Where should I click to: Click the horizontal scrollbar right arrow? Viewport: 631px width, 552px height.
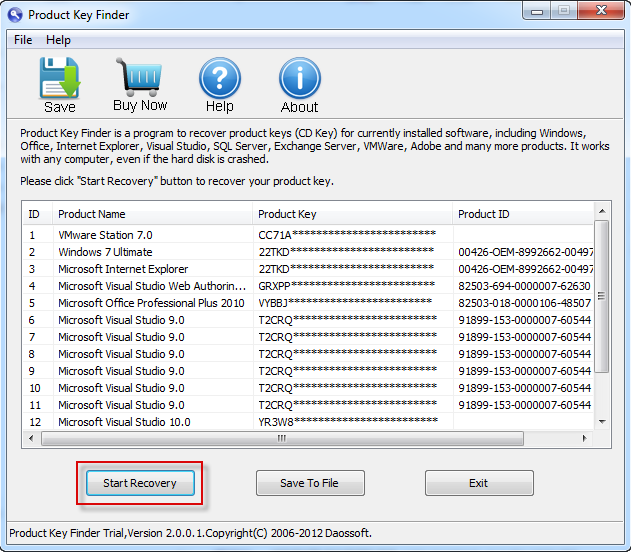pyautogui.click(x=586, y=438)
